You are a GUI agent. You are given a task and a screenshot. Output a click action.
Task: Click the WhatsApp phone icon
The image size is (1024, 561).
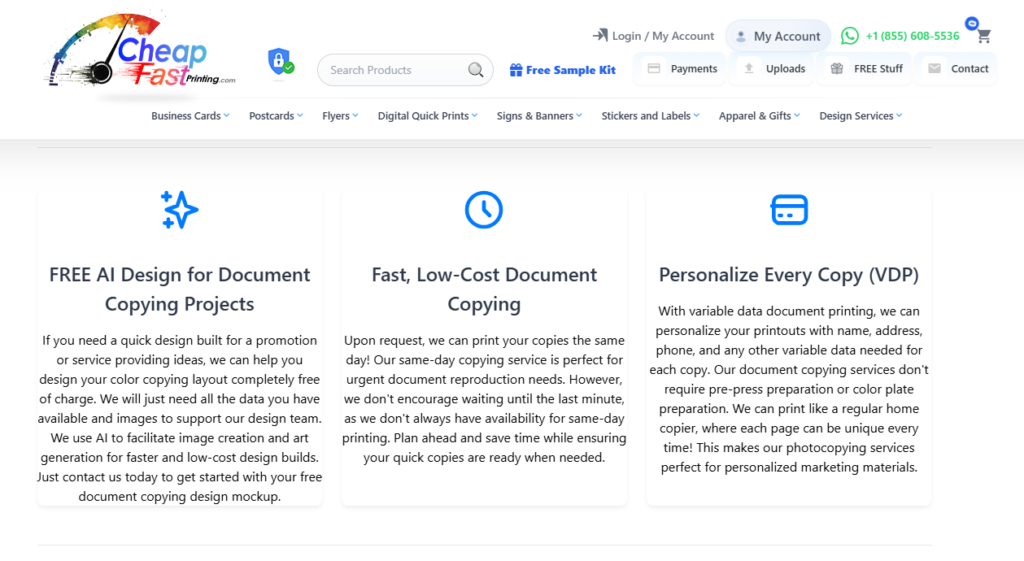point(850,36)
